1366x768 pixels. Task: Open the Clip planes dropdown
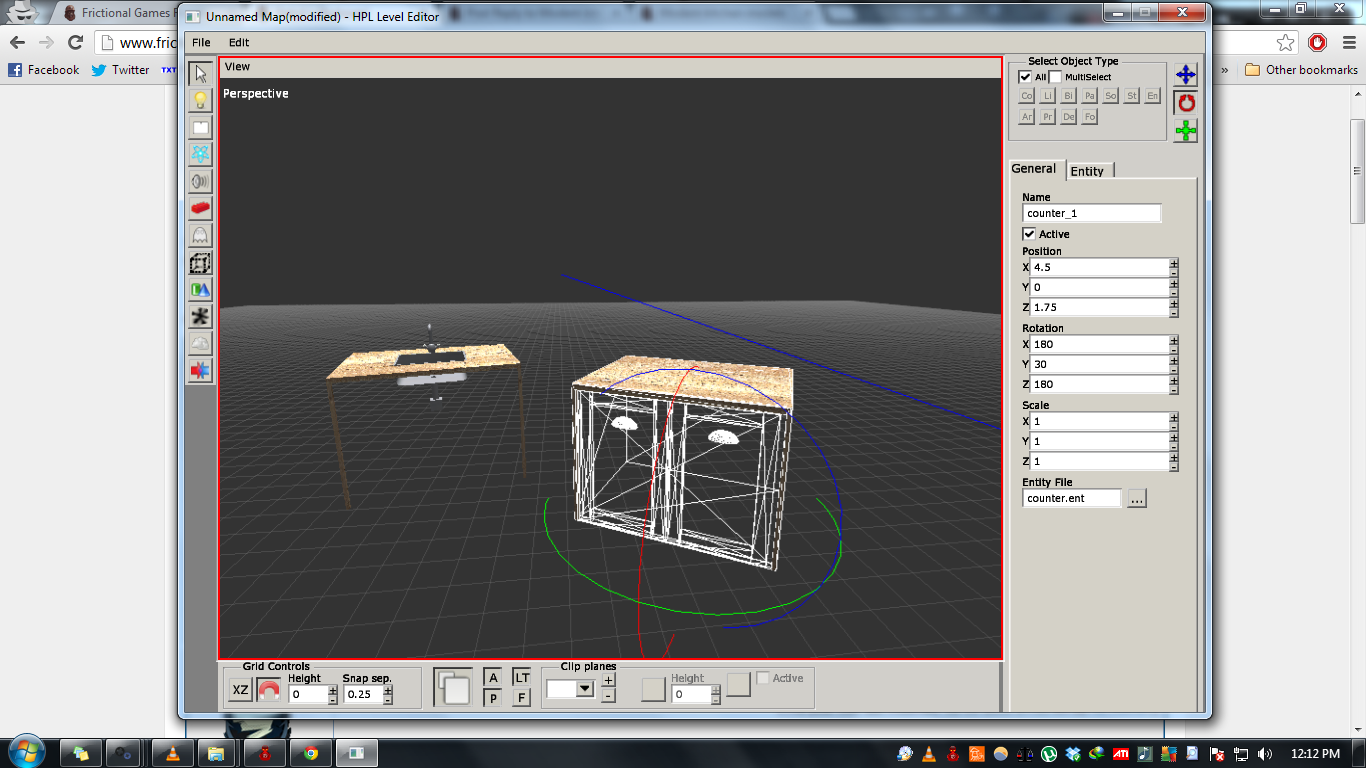point(585,689)
